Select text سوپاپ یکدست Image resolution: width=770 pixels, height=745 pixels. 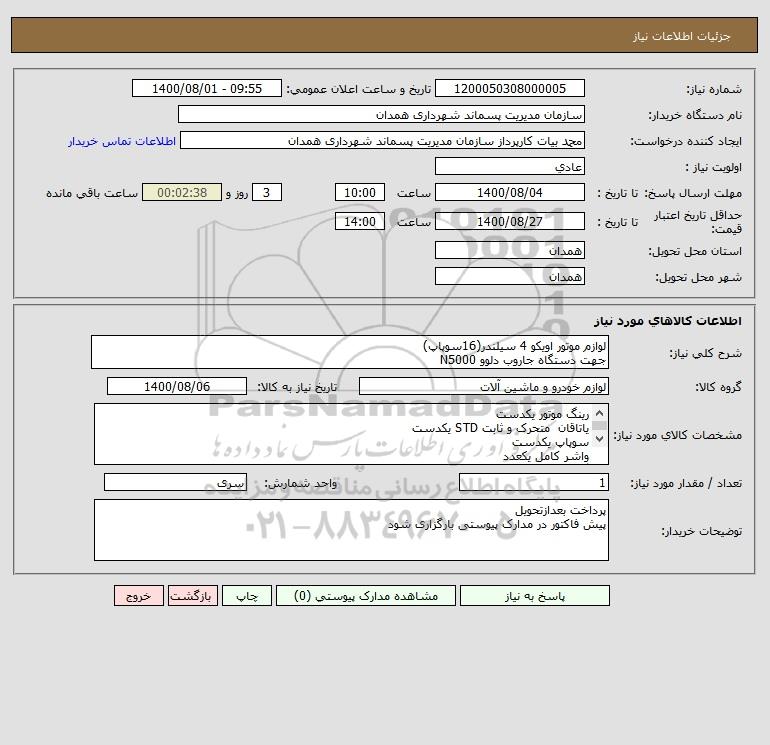(550, 442)
